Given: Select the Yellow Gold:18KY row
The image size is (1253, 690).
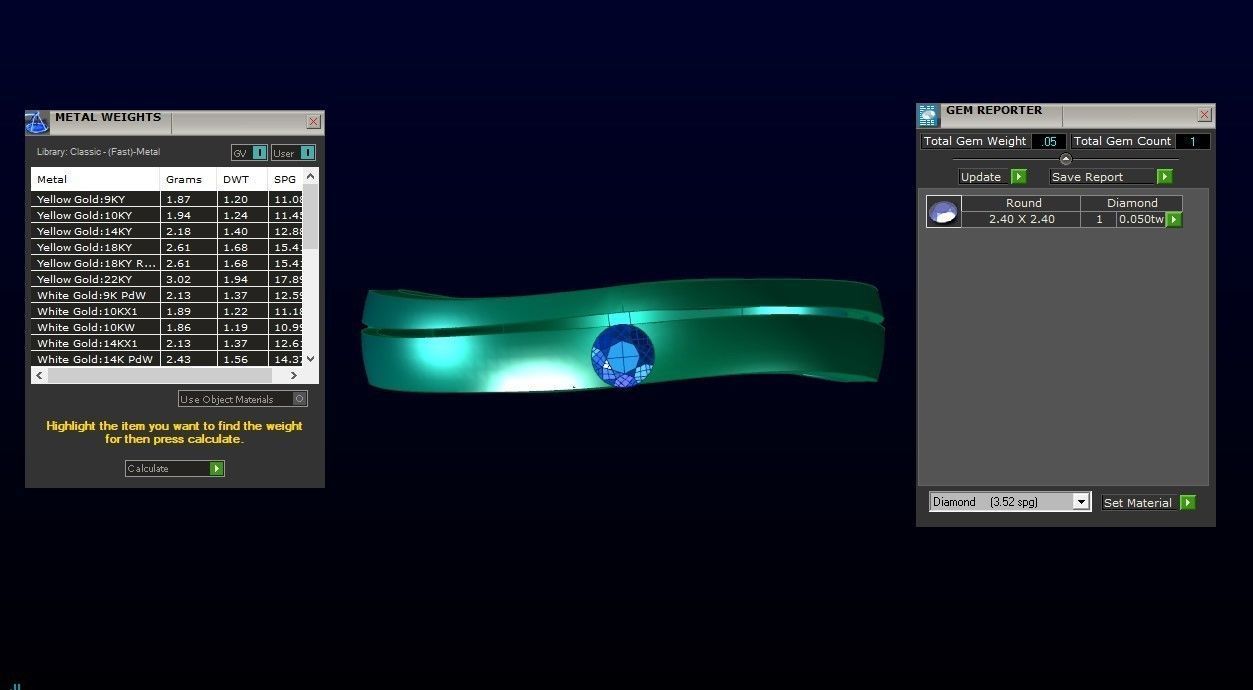Looking at the screenshot, I should click(167, 247).
